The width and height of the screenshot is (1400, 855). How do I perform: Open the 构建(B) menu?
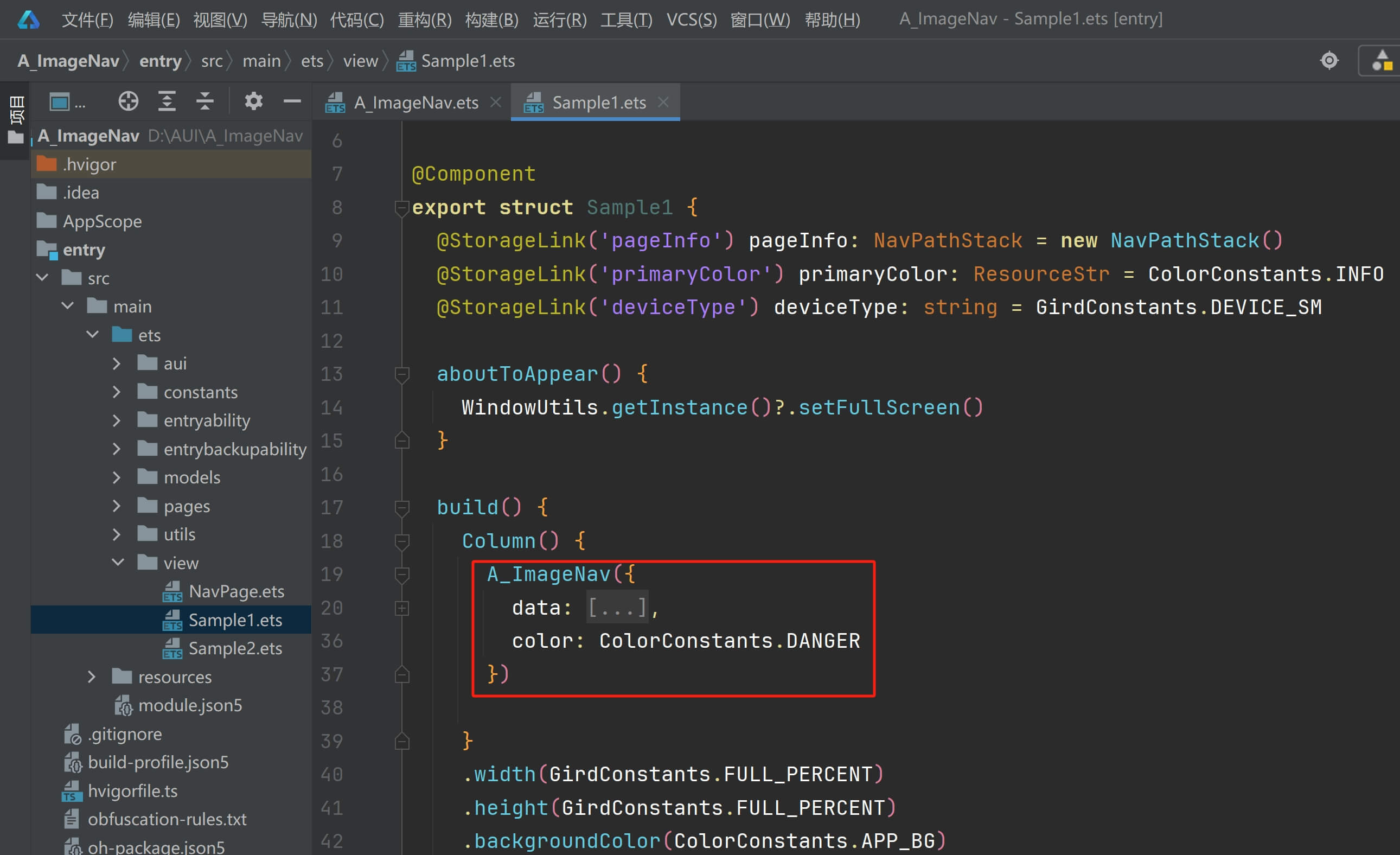point(491,20)
